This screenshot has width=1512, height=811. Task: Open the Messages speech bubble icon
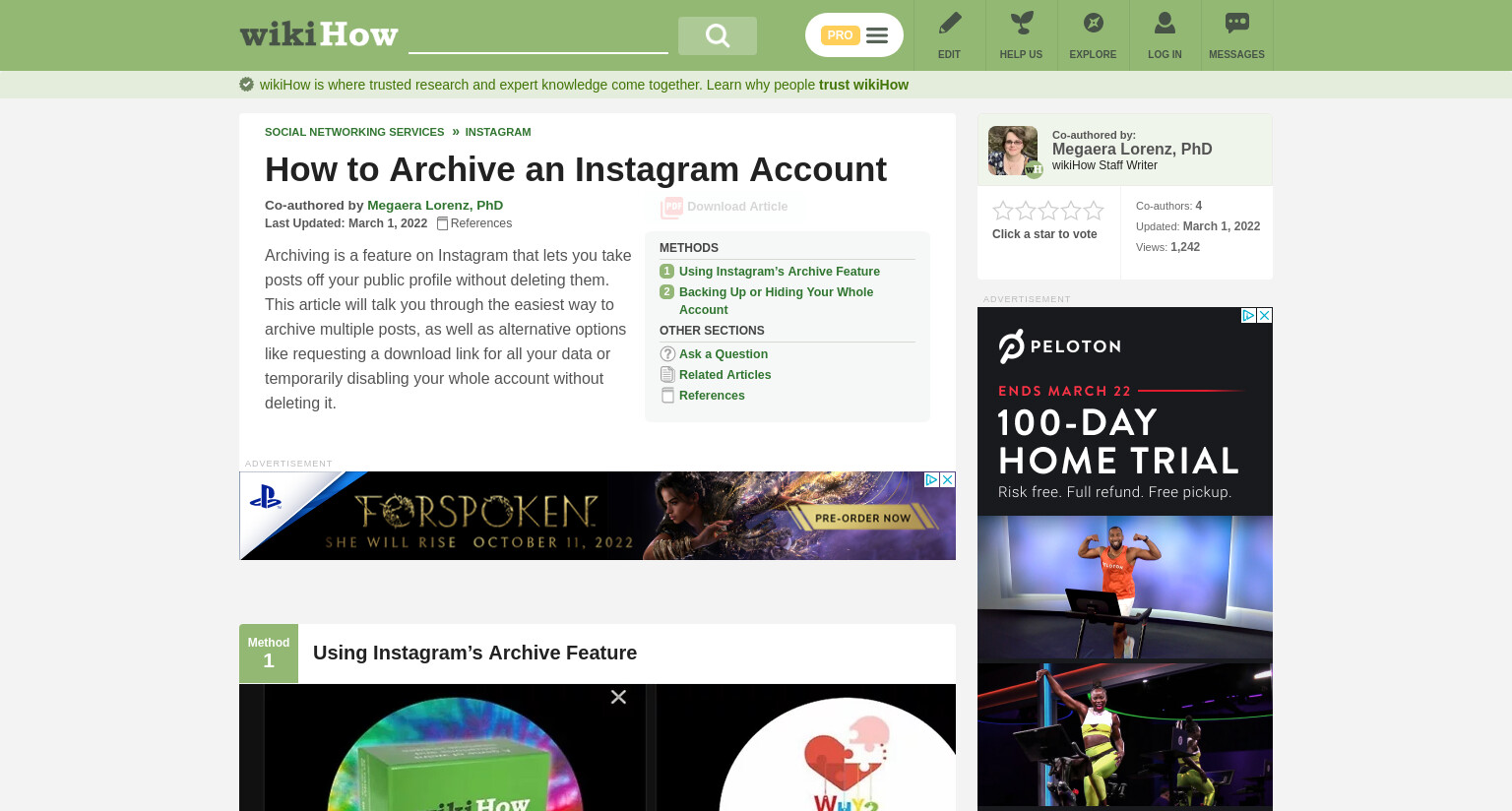point(1236,24)
